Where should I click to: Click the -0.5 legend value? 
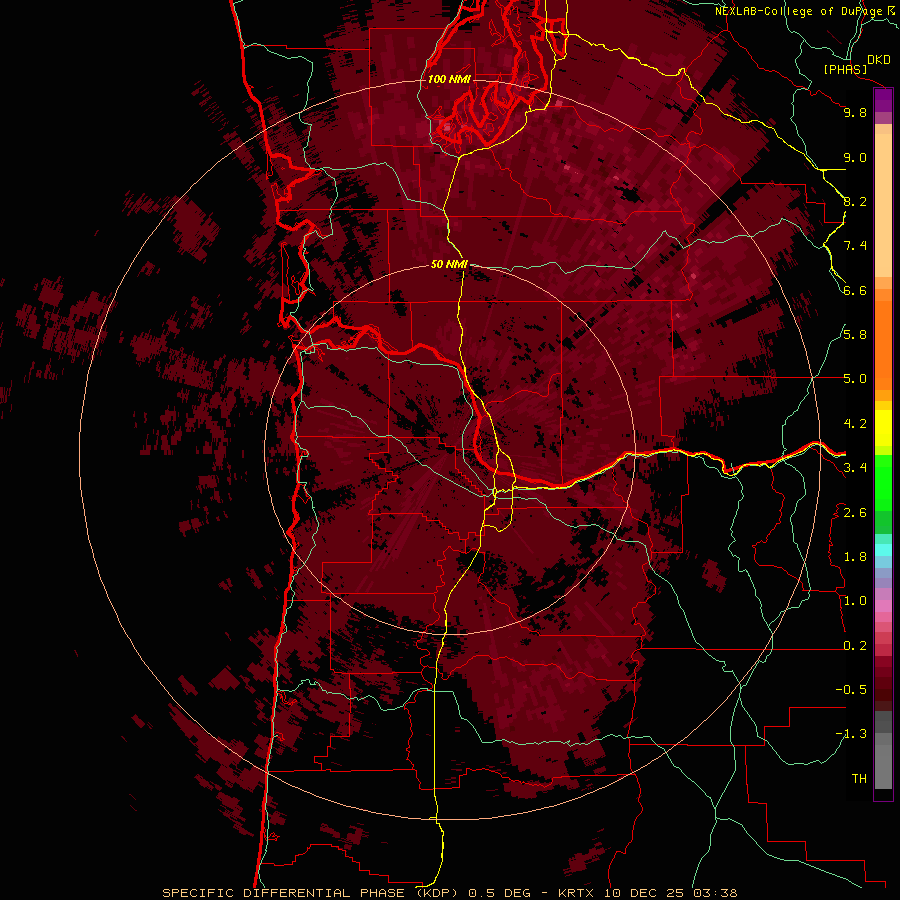(x=851, y=690)
